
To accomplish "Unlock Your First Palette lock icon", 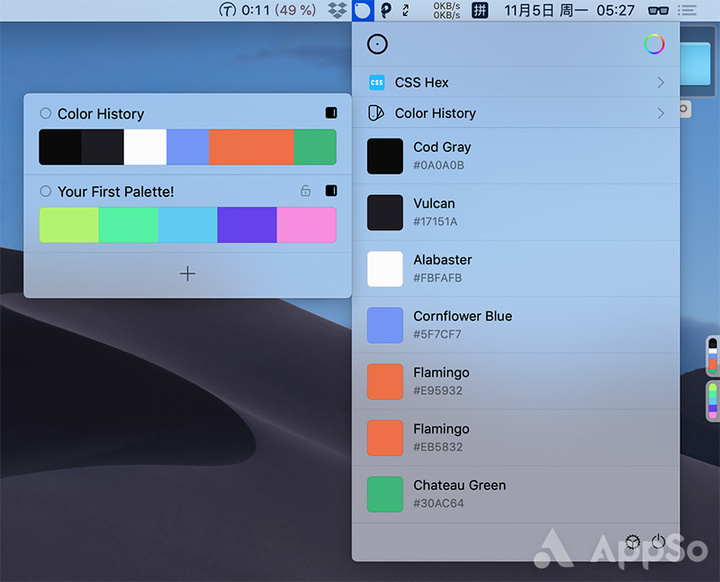I will (x=305, y=190).
